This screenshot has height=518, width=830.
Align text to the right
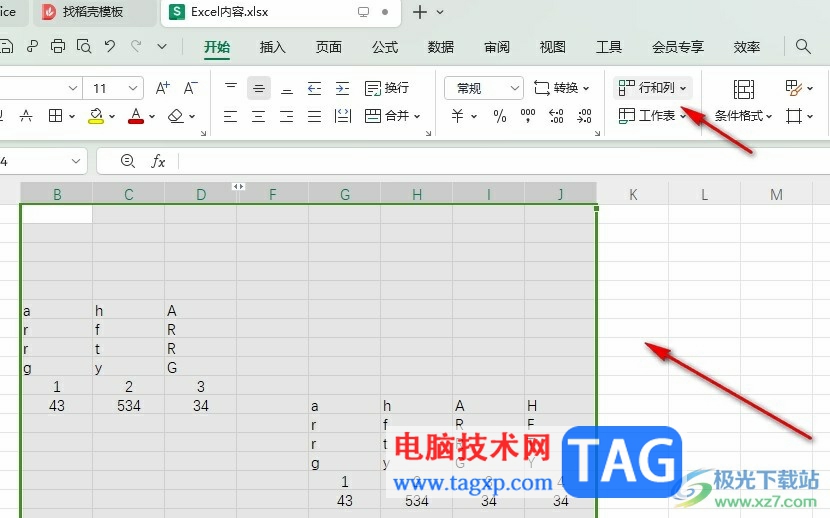(x=286, y=116)
